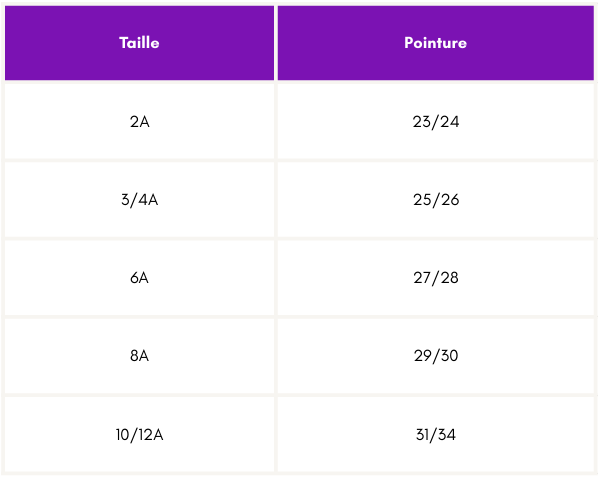Select the 8A size cell
Image resolution: width=600 pixels, height=484 pixels.
(139, 356)
